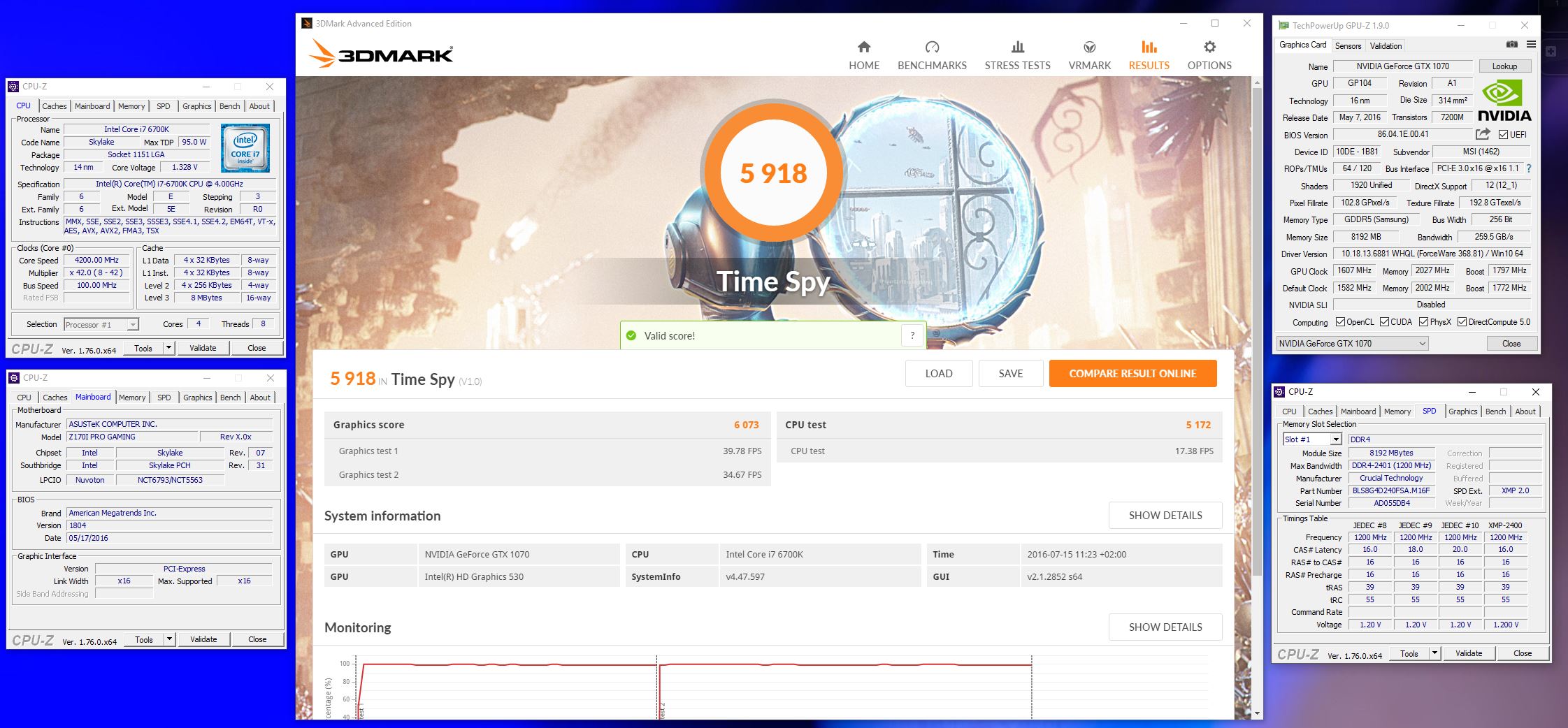Click the Intel Core i7 badge in CPU-Z
The height and width of the screenshot is (728, 1568).
pos(245,148)
